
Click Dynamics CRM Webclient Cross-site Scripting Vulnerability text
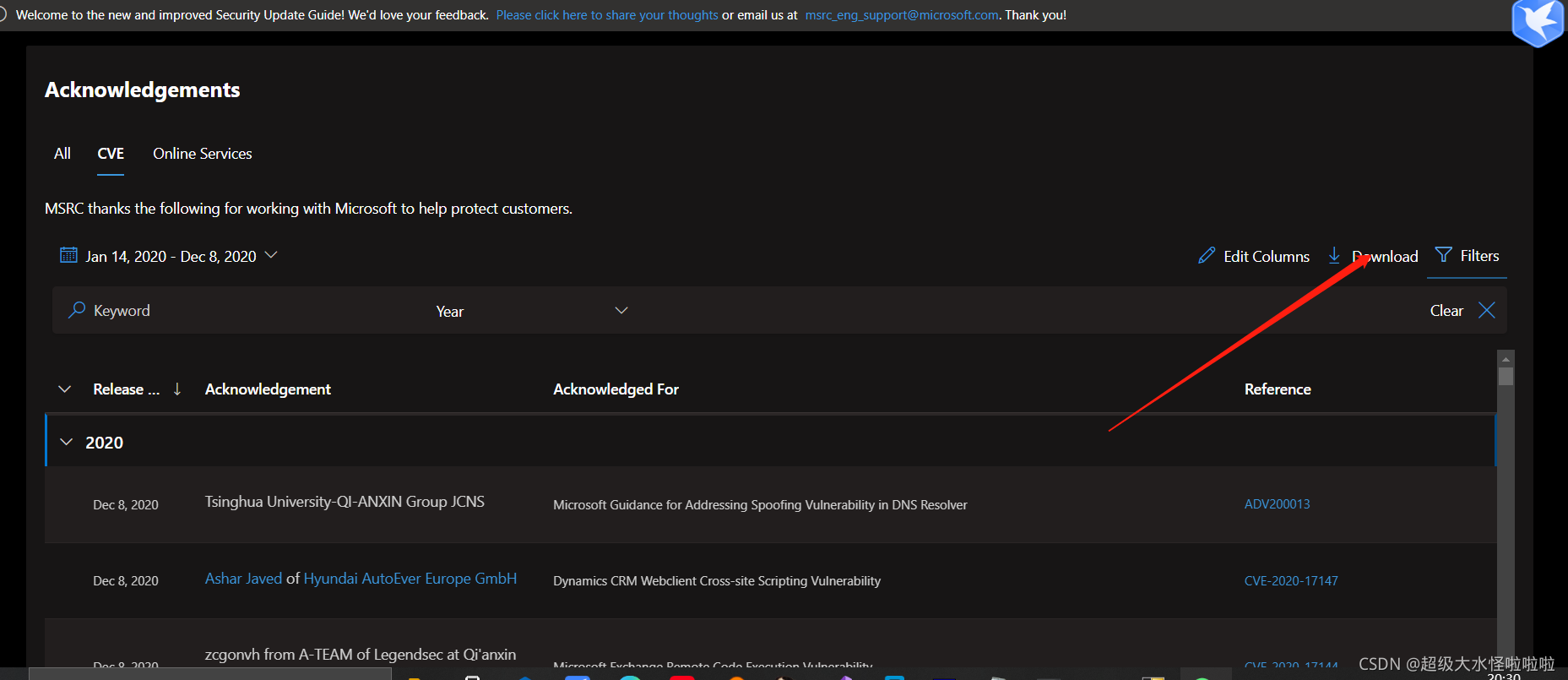point(717,580)
